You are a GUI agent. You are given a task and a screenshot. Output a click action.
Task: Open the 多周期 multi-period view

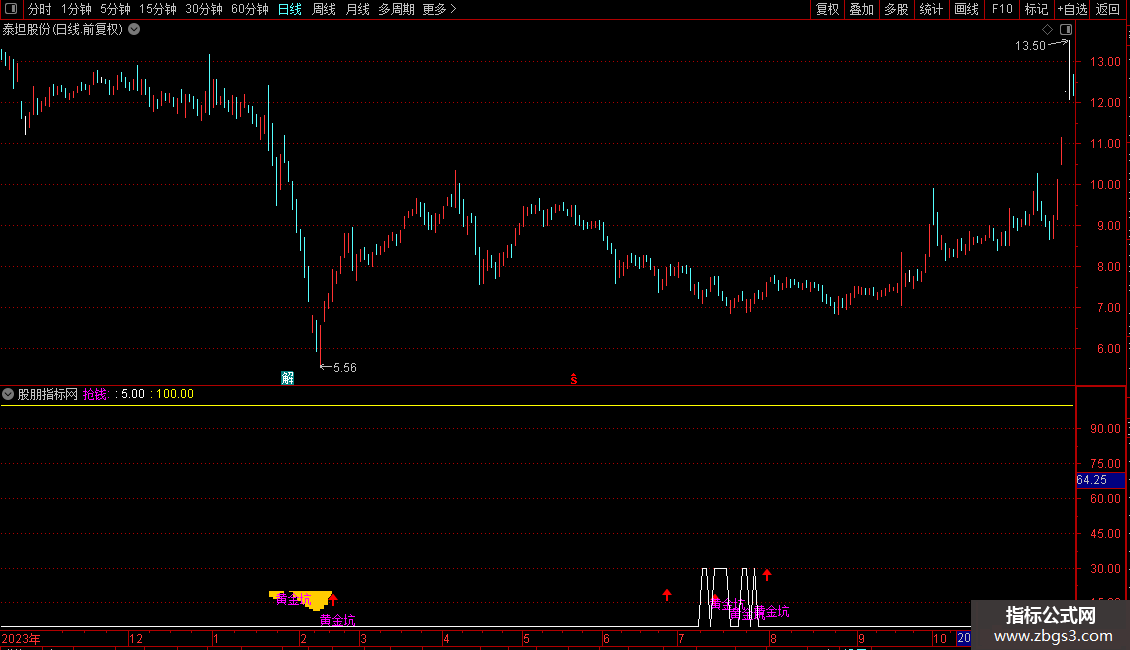tap(396, 9)
